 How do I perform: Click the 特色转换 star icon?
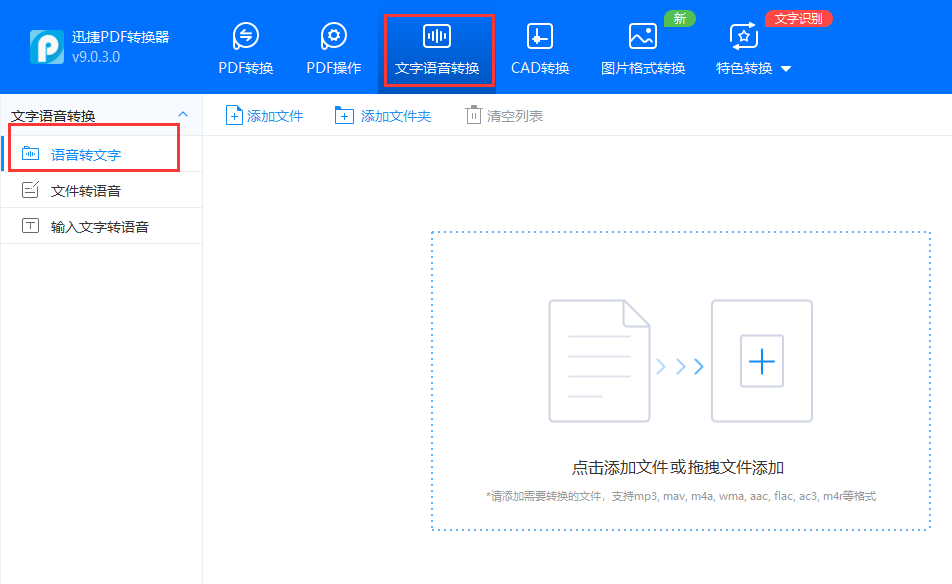pos(743,37)
